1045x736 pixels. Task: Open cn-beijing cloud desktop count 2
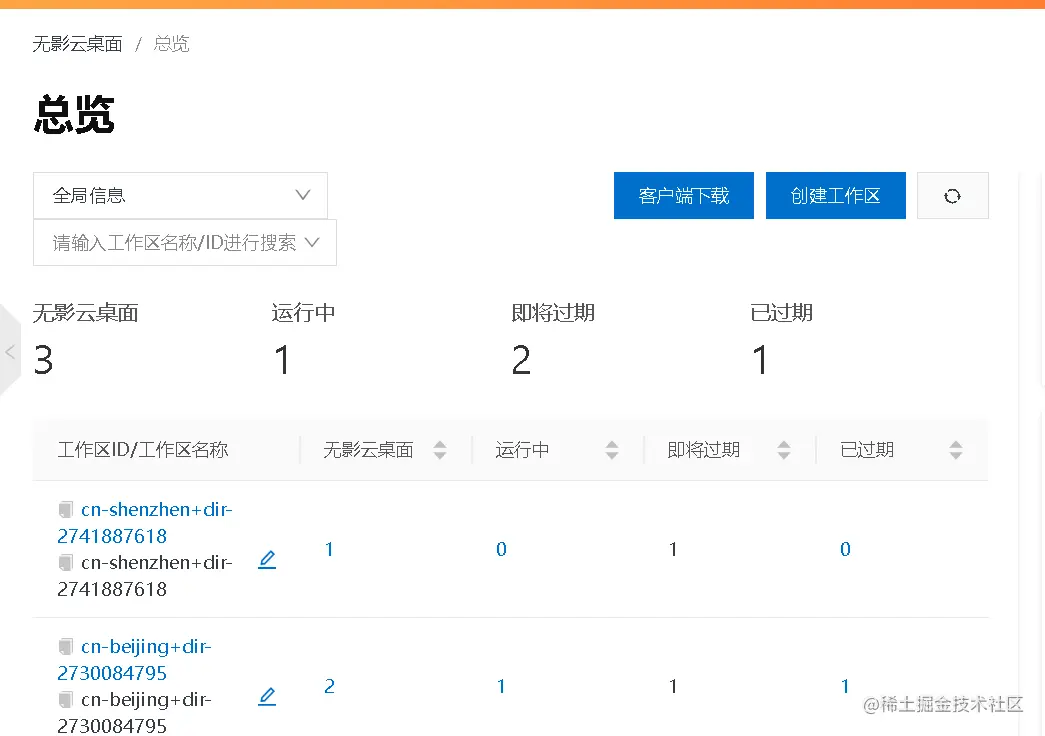click(x=329, y=686)
